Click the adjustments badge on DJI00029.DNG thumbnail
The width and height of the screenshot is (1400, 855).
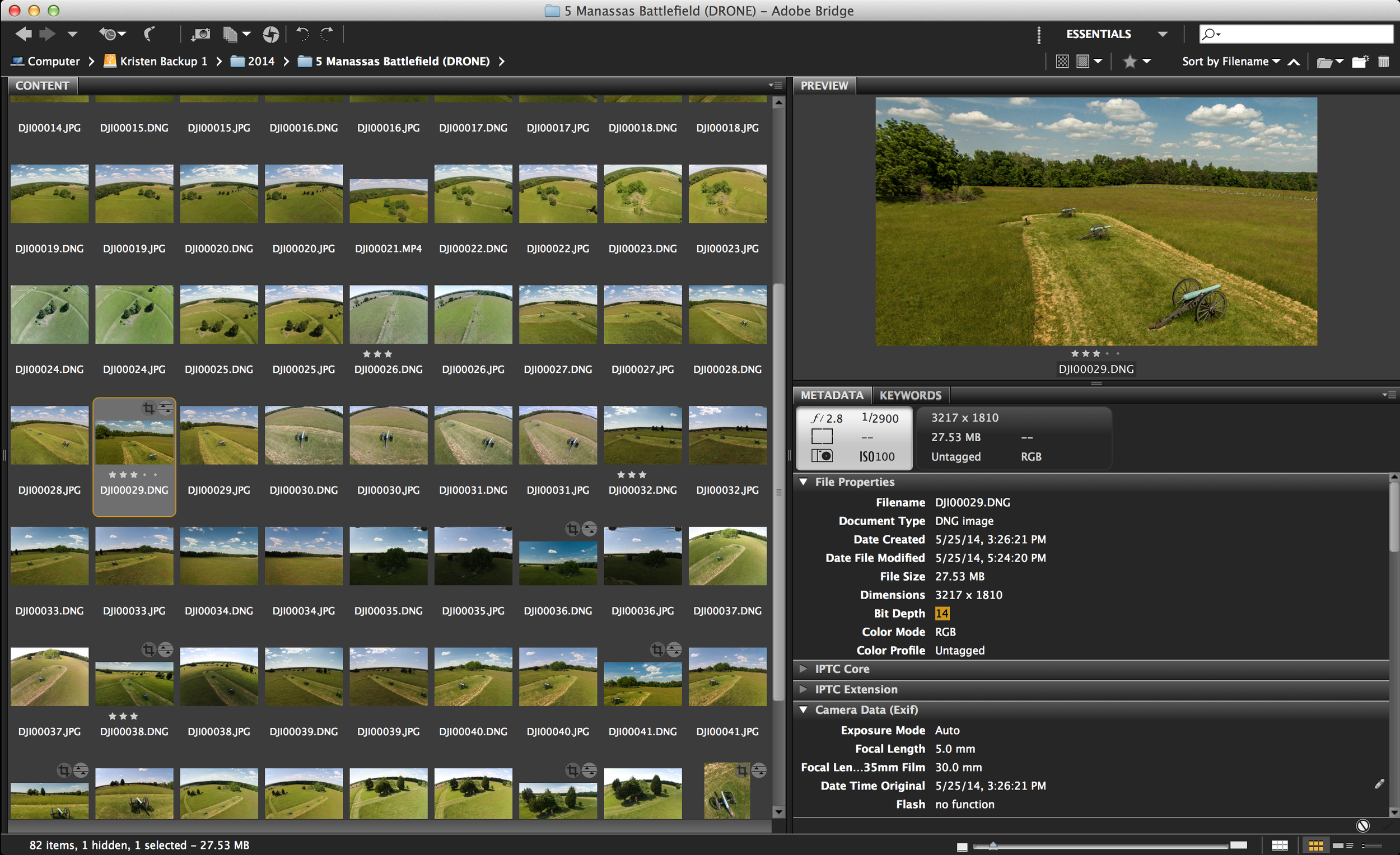click(165, 408)
